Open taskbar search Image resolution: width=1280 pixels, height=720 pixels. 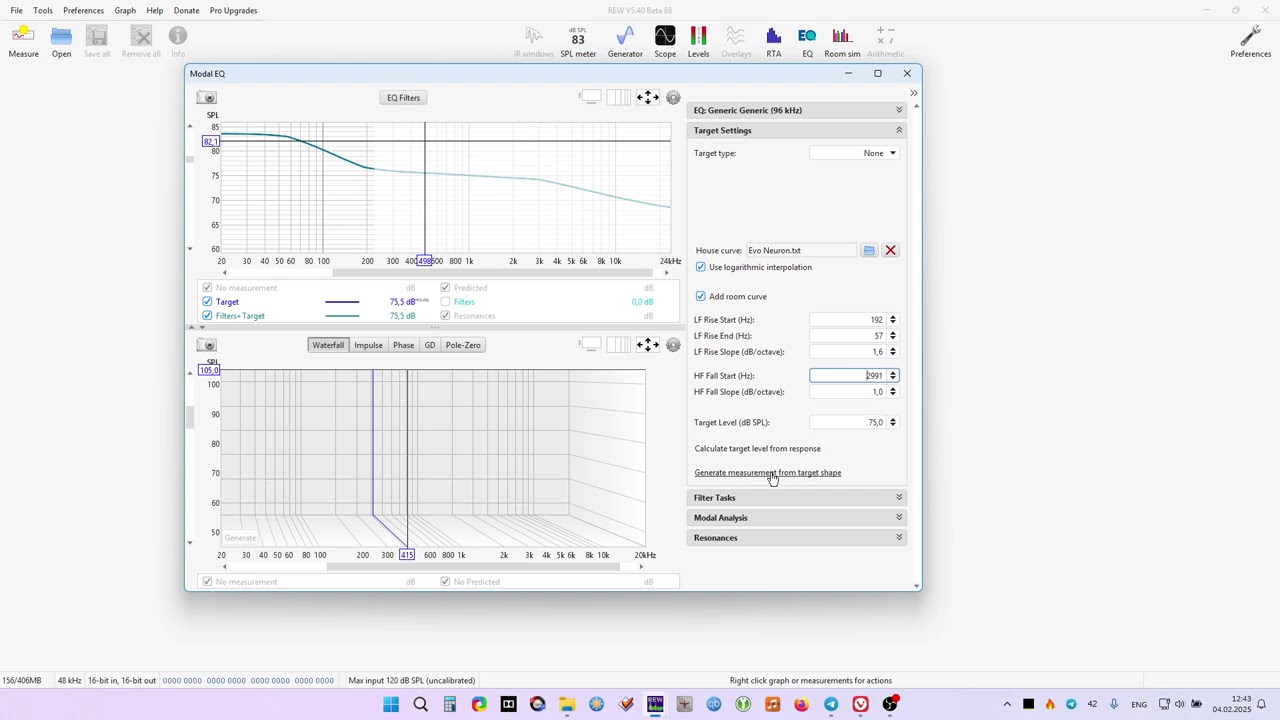click(x=420, y=704)
